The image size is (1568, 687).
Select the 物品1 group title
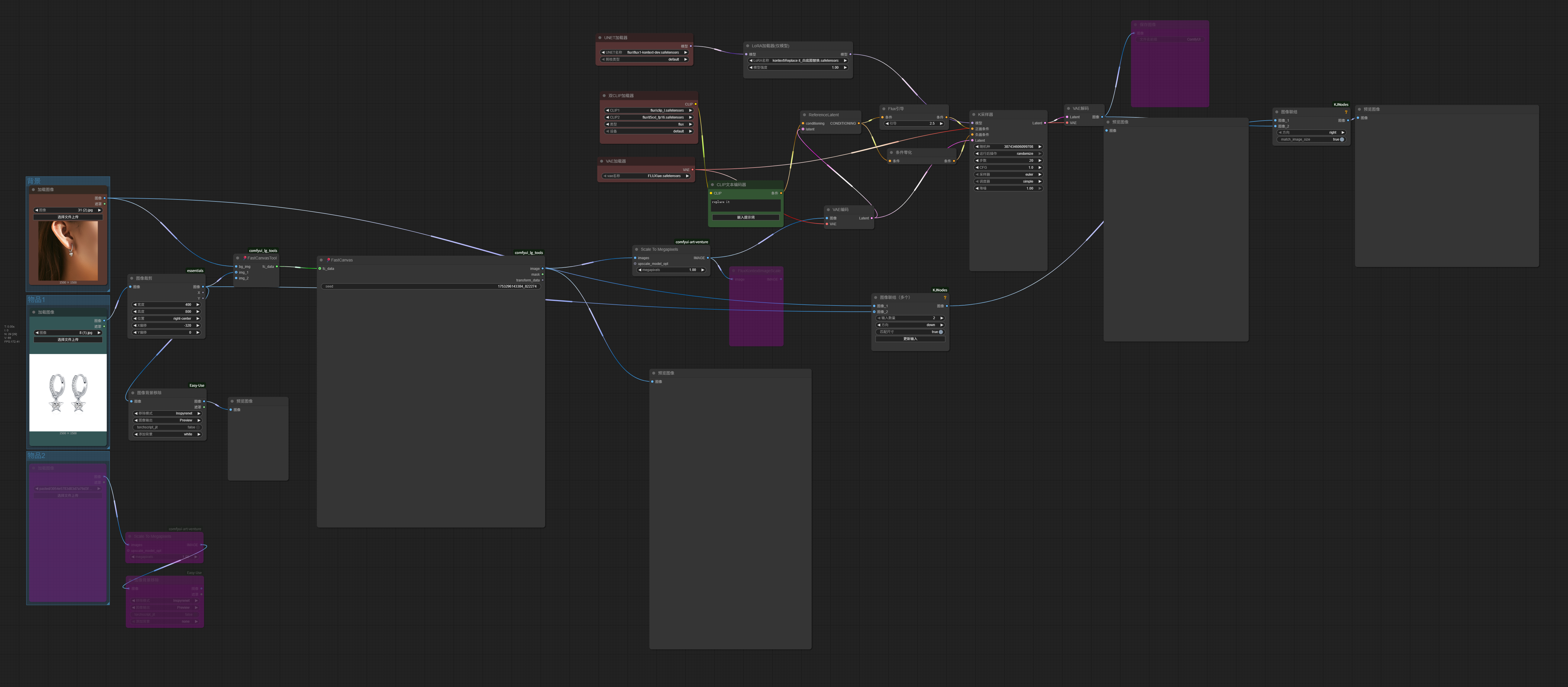[36, 300]
